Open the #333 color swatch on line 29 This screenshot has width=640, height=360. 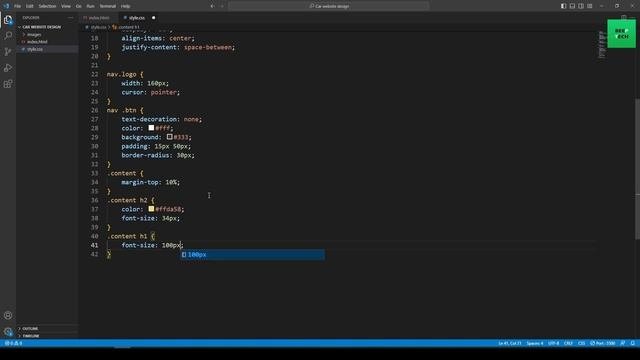169,137
